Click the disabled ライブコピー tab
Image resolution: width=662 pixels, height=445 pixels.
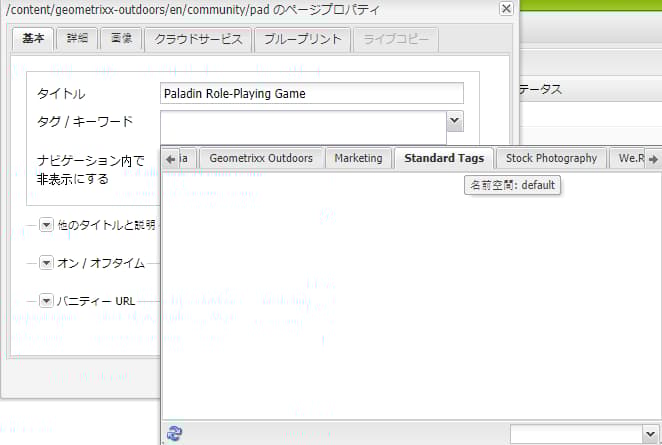(396, 40)
